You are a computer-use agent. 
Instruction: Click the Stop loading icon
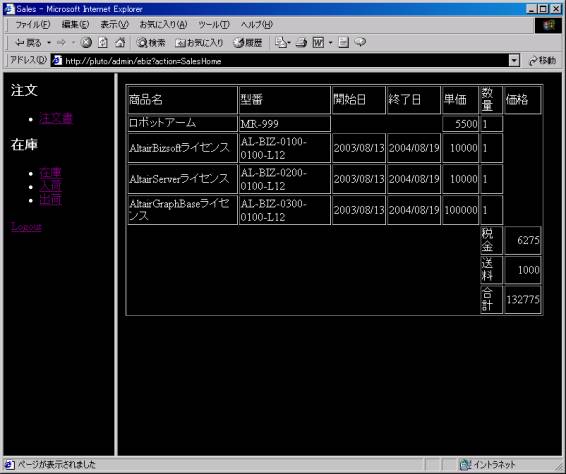click(86, 43)
